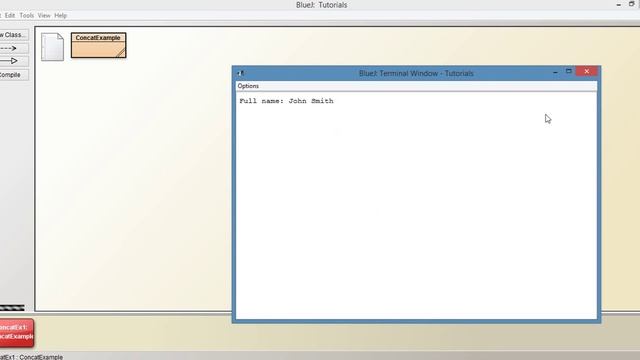Click the BlueJ Terminal Window title bar
Screen dimensions: 640x360
416,73
